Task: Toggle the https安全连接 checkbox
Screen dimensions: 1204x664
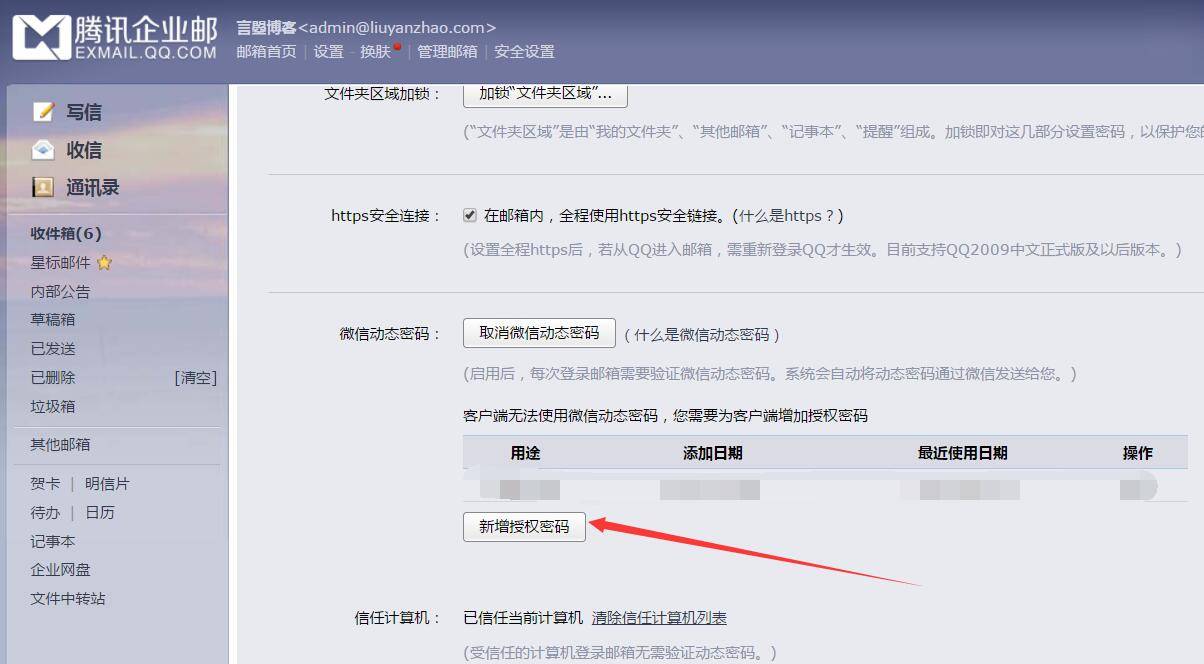Action: click(x=470, y=215)
